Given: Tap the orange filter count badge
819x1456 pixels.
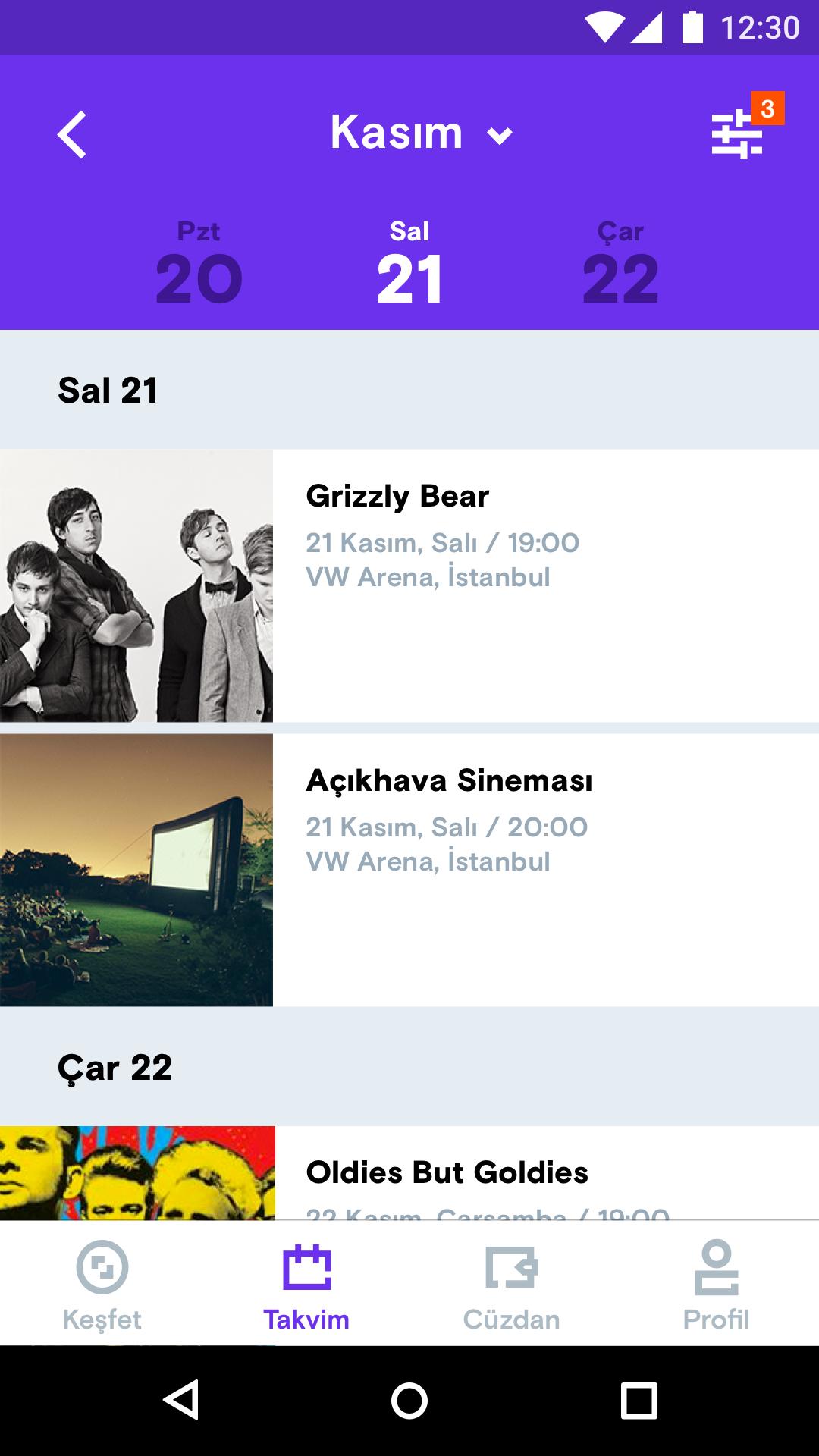Looking at the screenshot, I should pyautogui.click(x=767, y=108).
